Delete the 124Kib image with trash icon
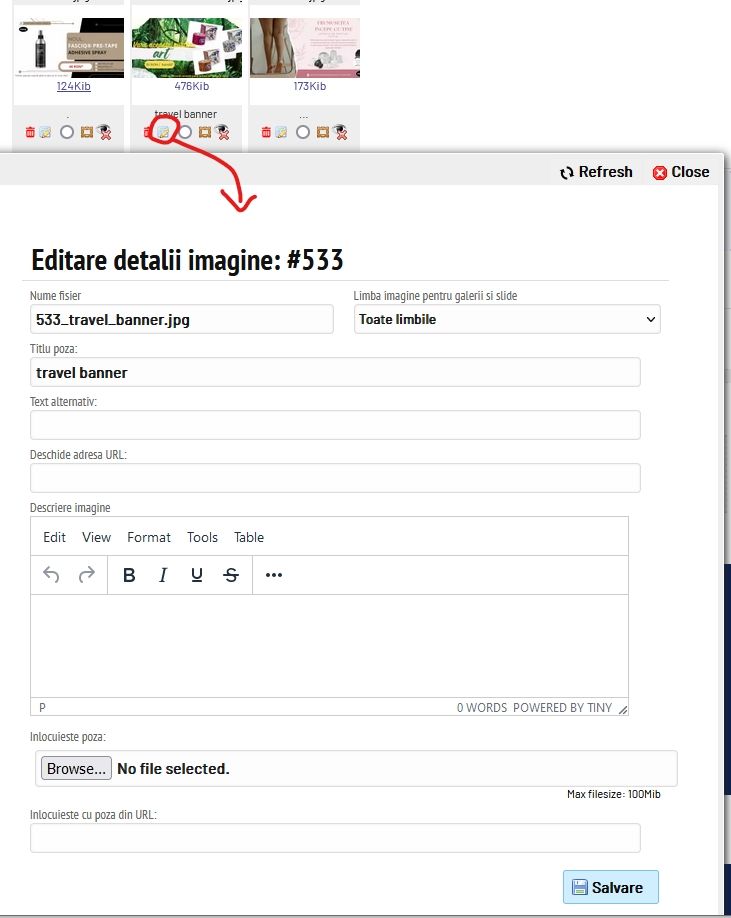This screenshot has width=731, height=918. click(30, 132)
